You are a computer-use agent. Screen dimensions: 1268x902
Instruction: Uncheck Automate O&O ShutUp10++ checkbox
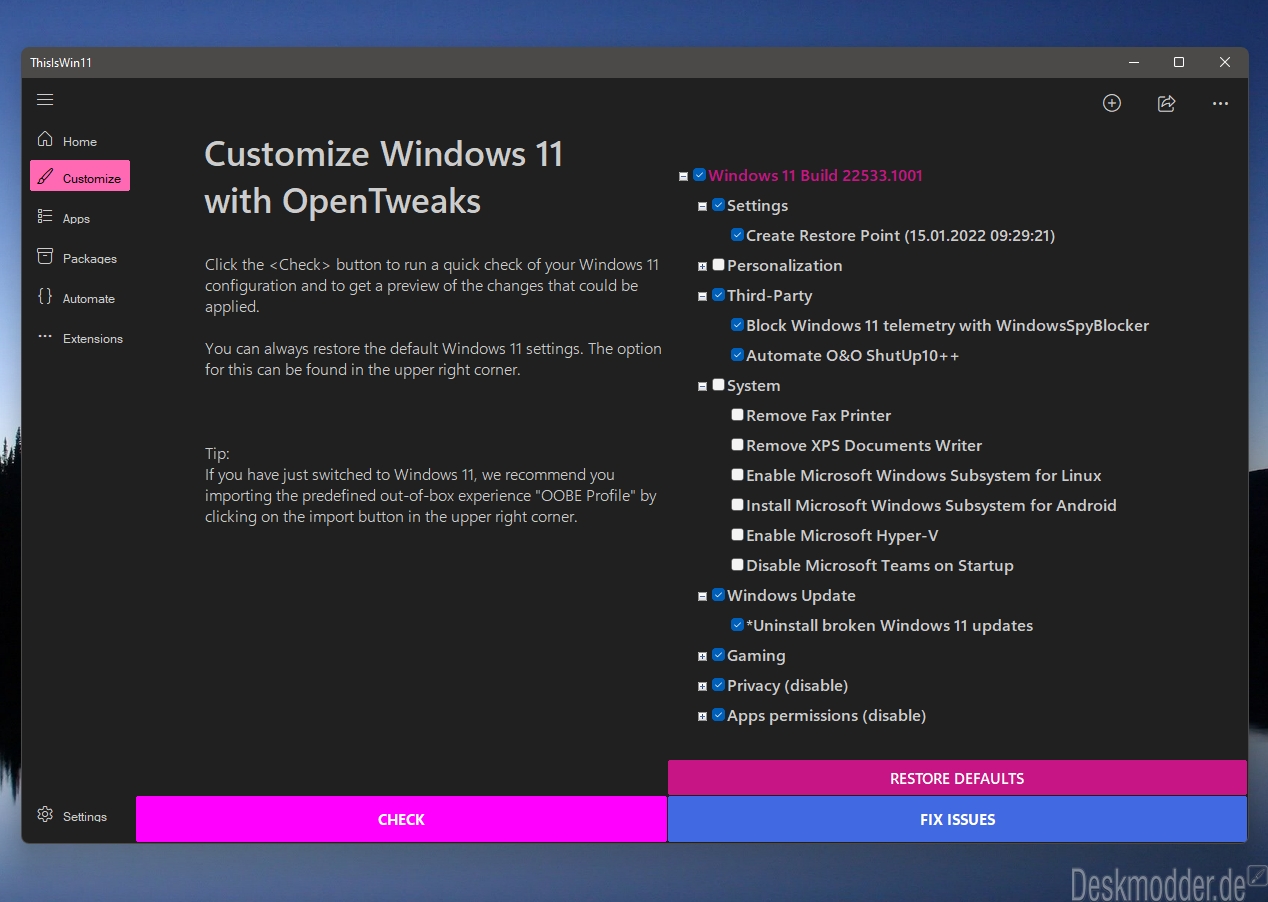tap(737, 355)
